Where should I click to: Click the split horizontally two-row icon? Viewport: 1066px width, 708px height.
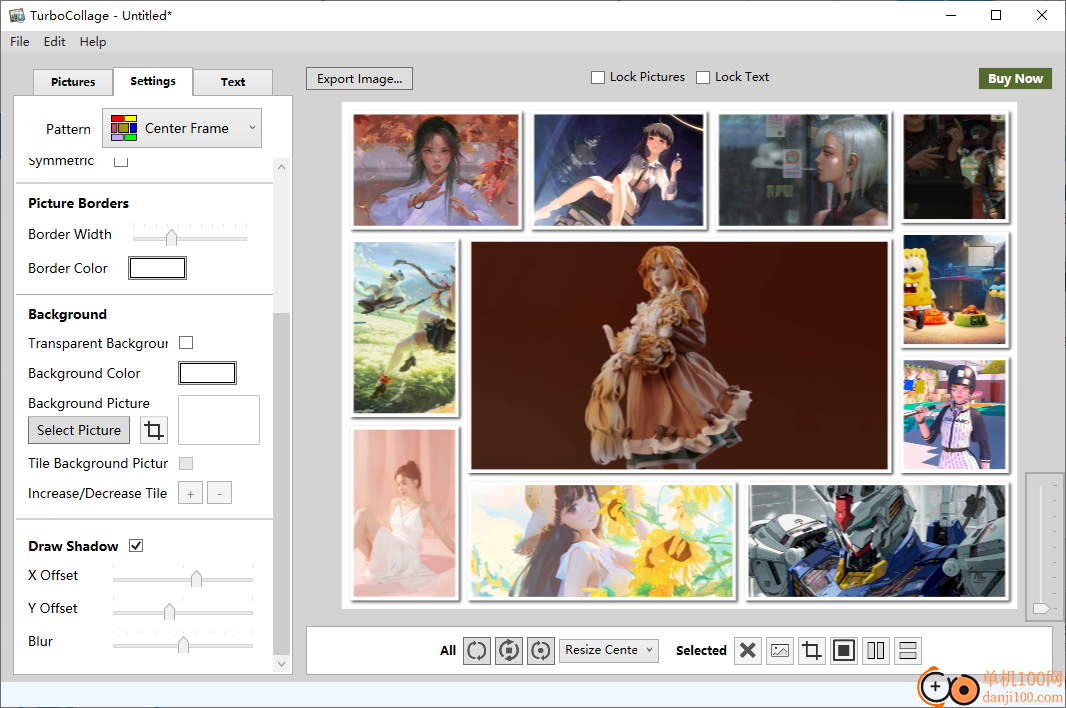pos(908,650)
